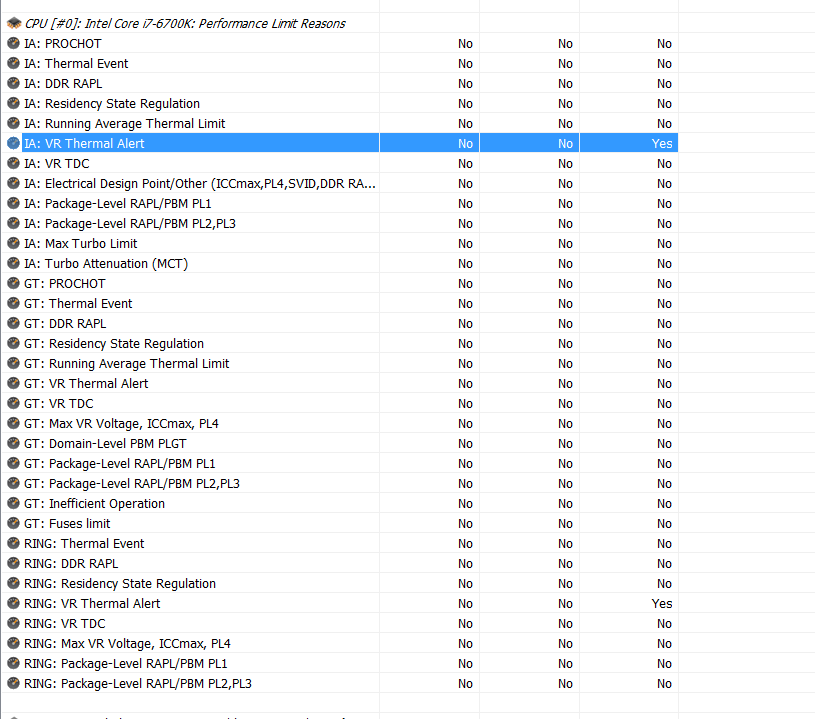Select the GT: Package-Level RAPL/PBM PL2,PL3 label
The height and width of the screenshot is (719, 815).
[x=132, y=484]
